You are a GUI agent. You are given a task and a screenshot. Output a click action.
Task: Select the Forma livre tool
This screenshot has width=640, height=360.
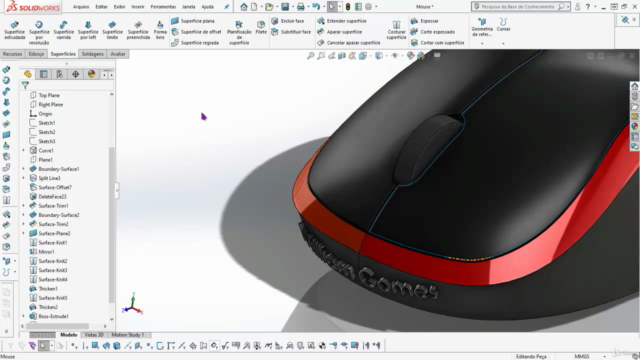click(x=160, y=30)
